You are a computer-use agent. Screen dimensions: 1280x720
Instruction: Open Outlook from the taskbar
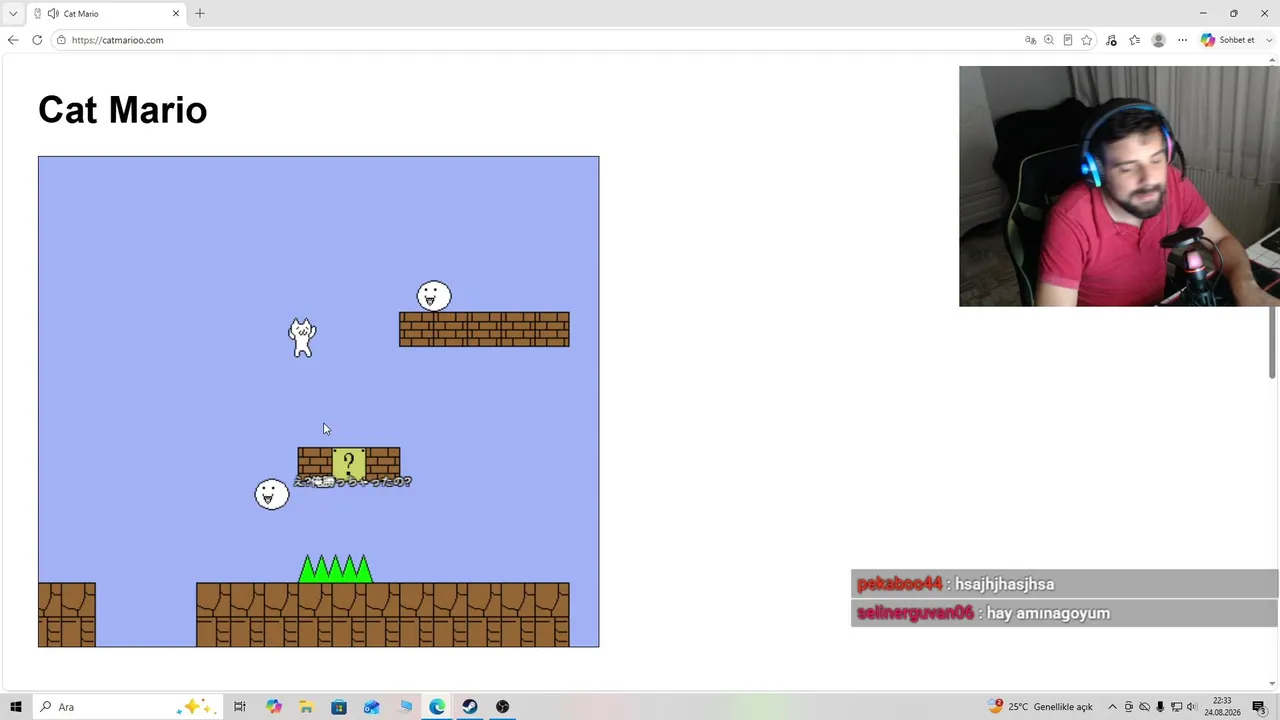[x=372, y=707]
